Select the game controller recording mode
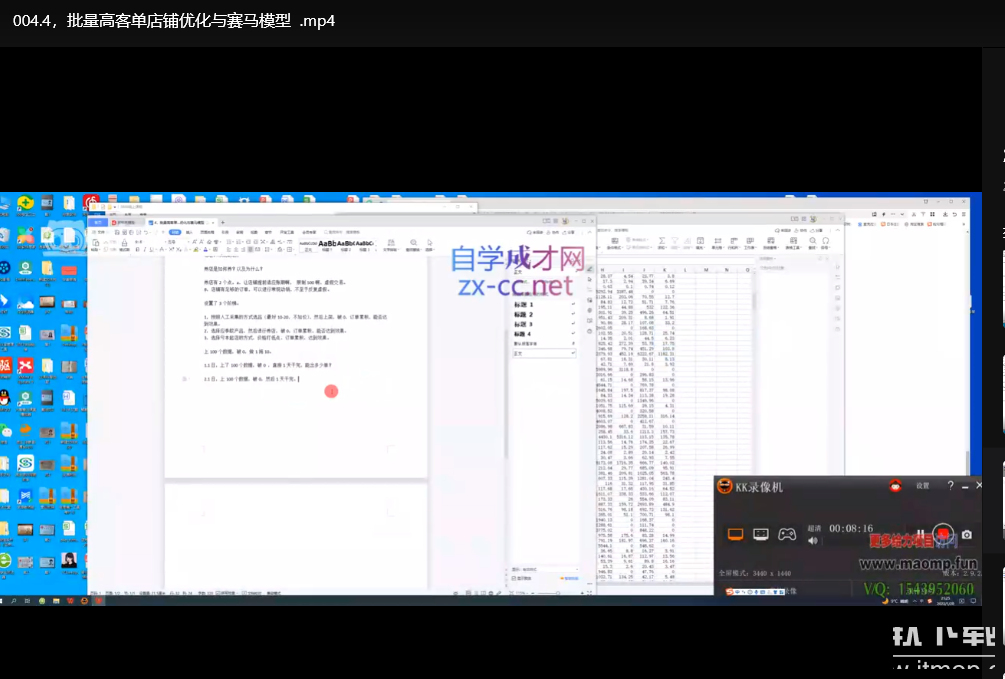Image resolution: width=1005 pixels, height=679 pixels. click(x=788, y=535)
